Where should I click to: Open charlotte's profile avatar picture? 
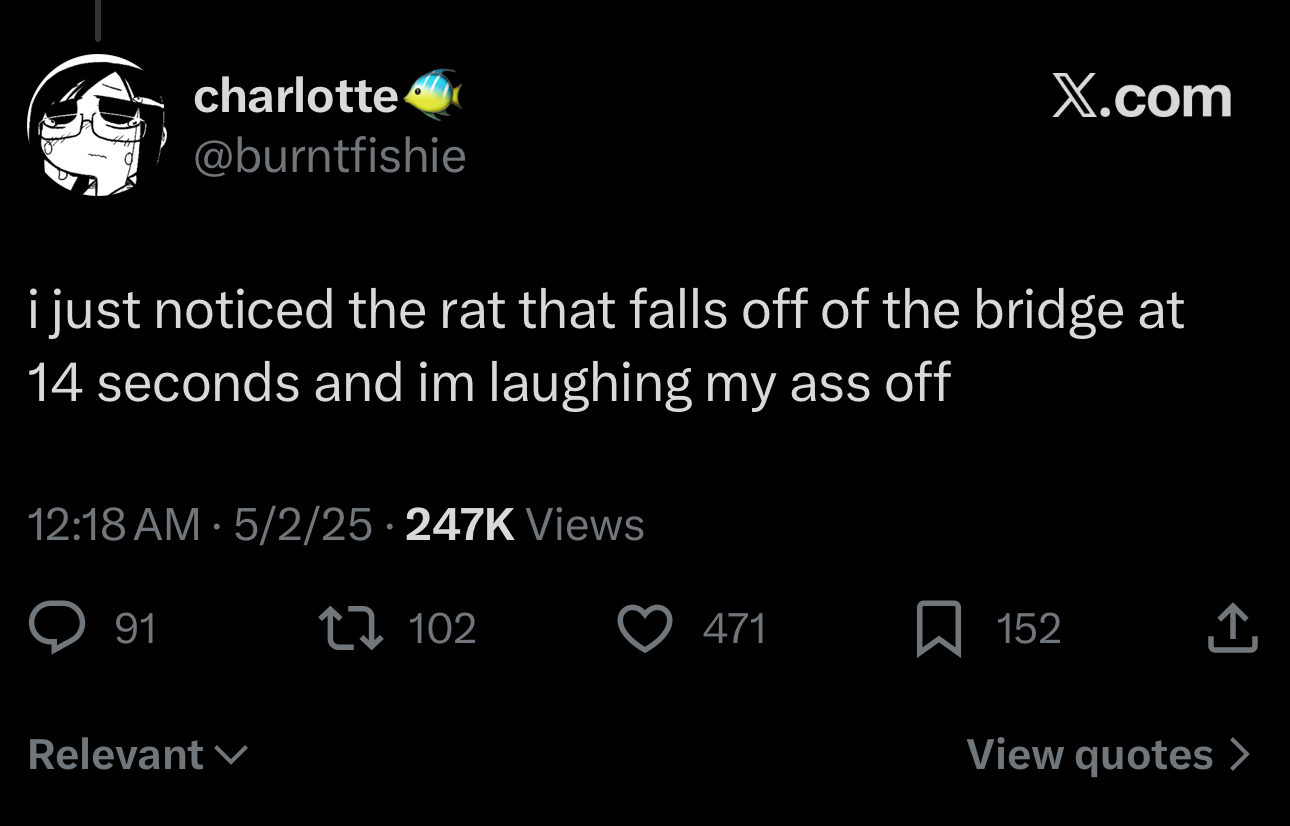100,124
